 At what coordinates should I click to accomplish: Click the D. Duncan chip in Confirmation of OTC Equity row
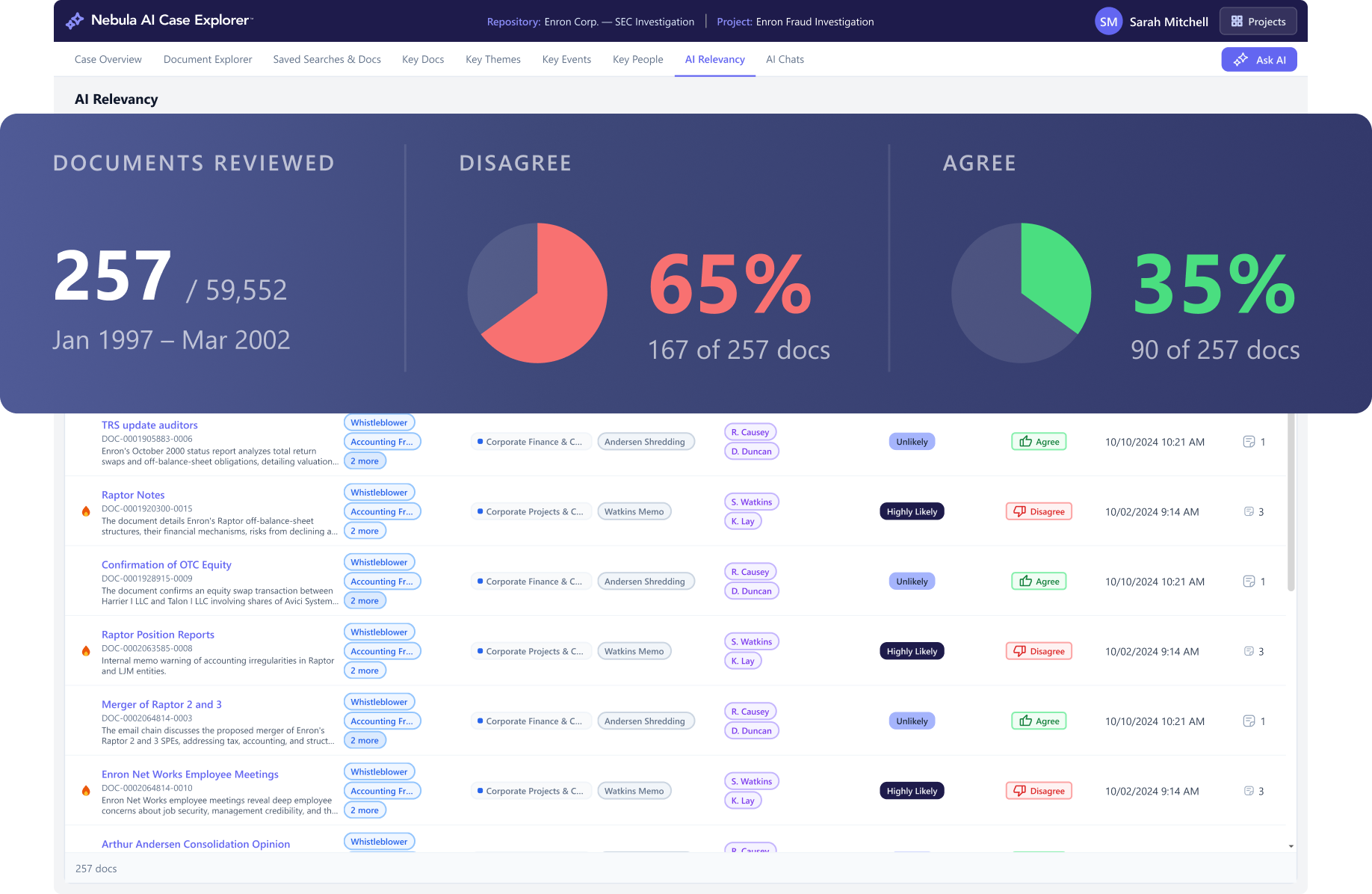[752, 591]
